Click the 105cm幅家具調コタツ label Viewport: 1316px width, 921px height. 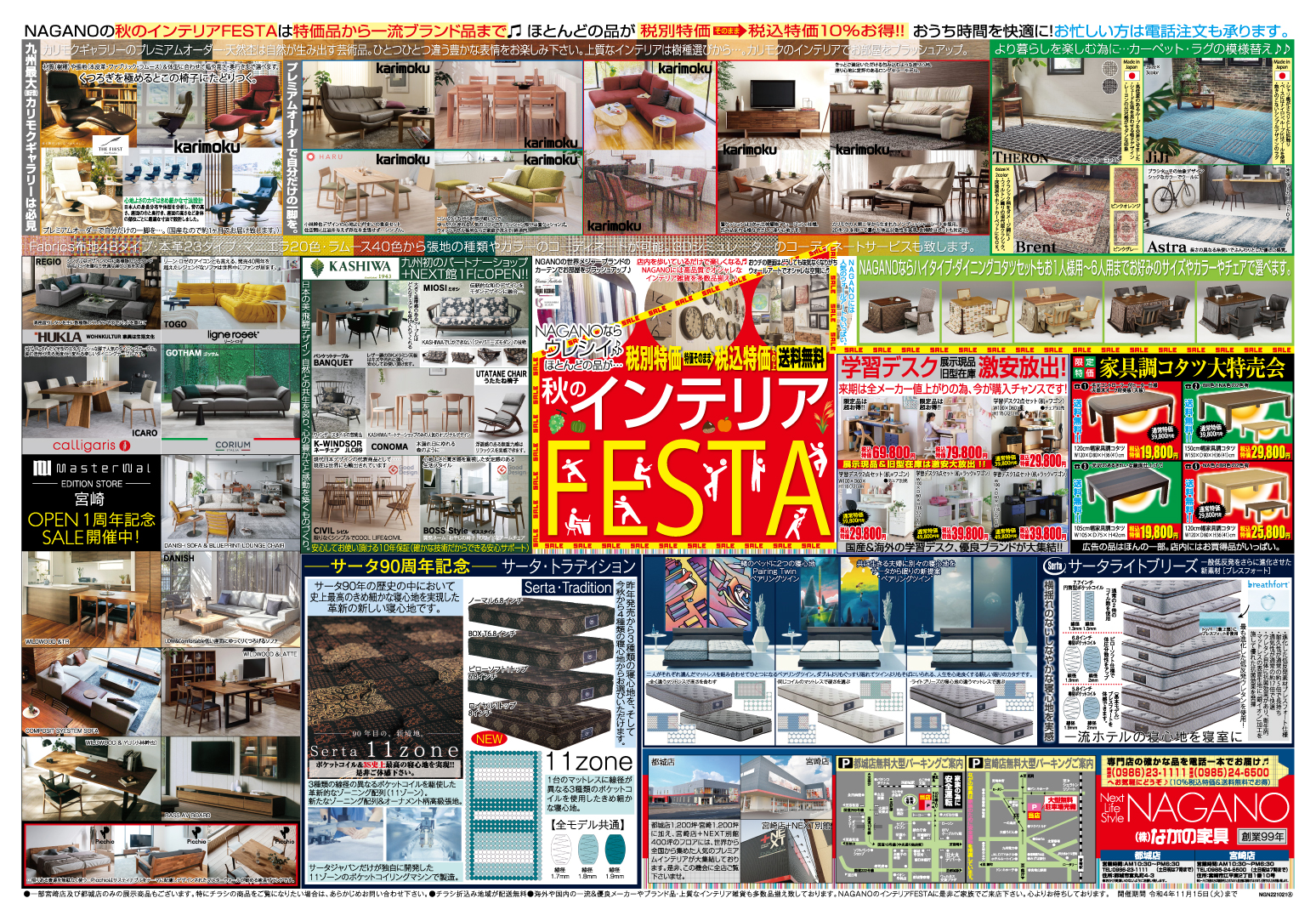(x=1101, y=528)
